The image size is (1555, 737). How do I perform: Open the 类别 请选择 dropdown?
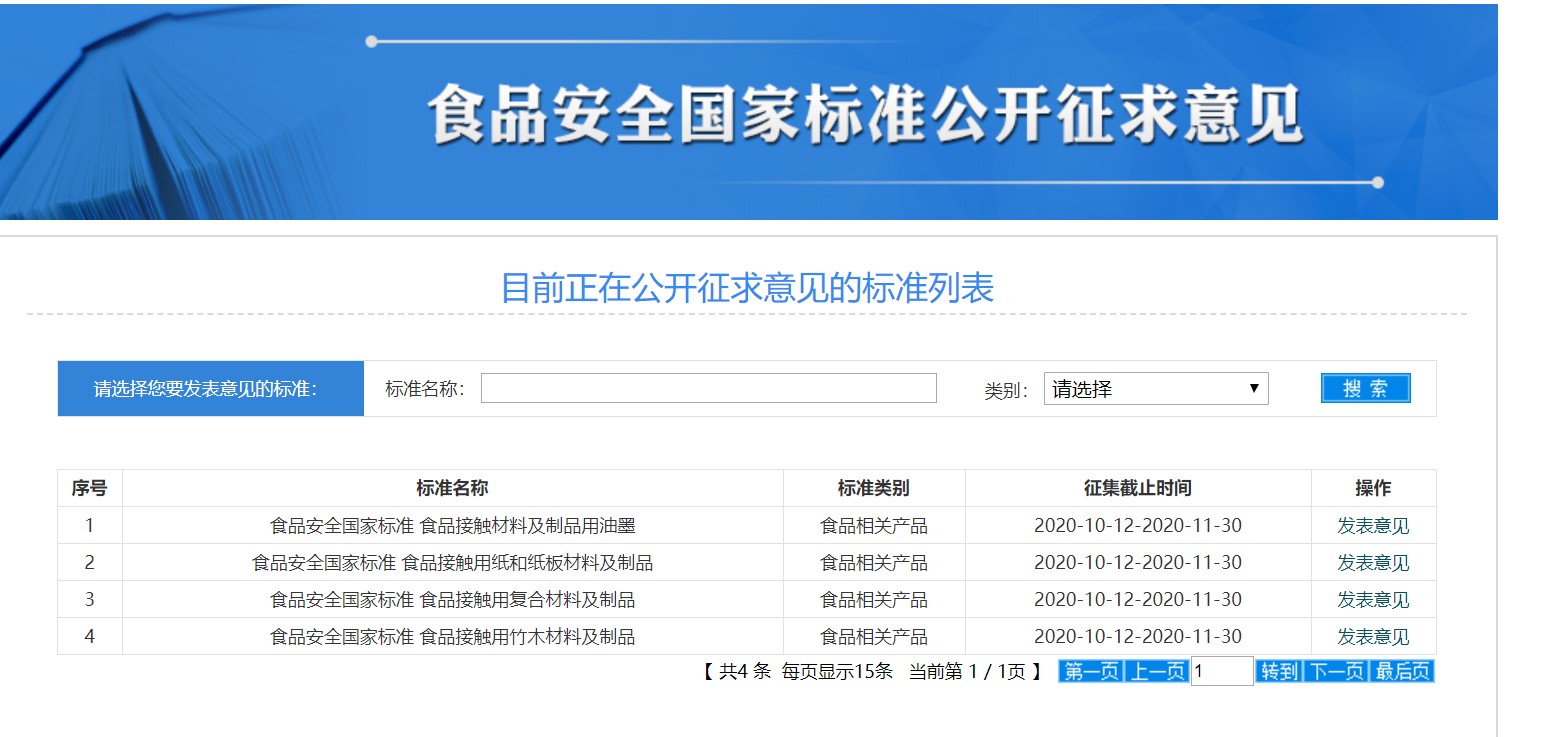point(1155,389)
